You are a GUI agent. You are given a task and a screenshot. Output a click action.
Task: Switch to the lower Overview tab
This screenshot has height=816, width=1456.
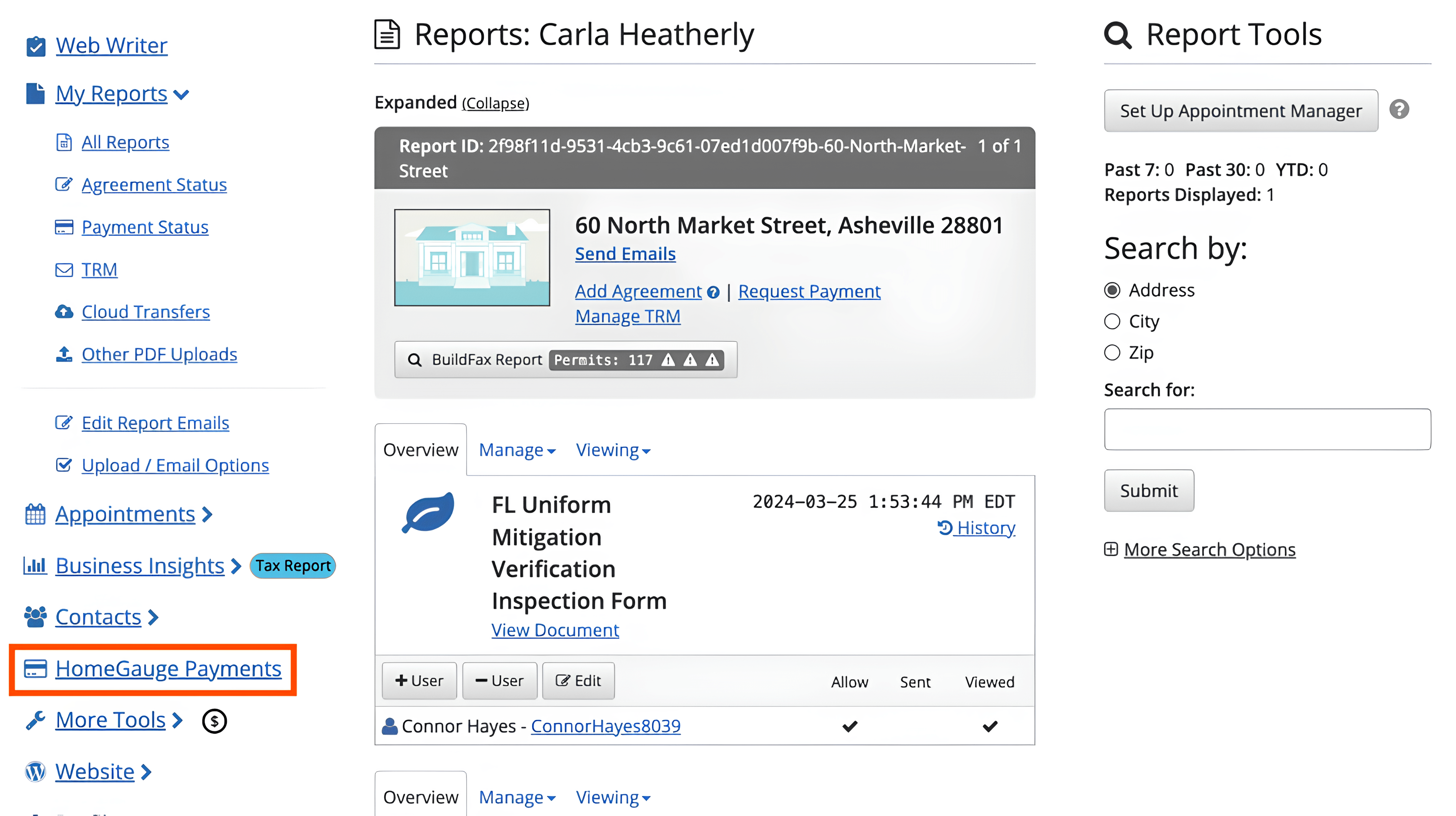click(420, 794)
